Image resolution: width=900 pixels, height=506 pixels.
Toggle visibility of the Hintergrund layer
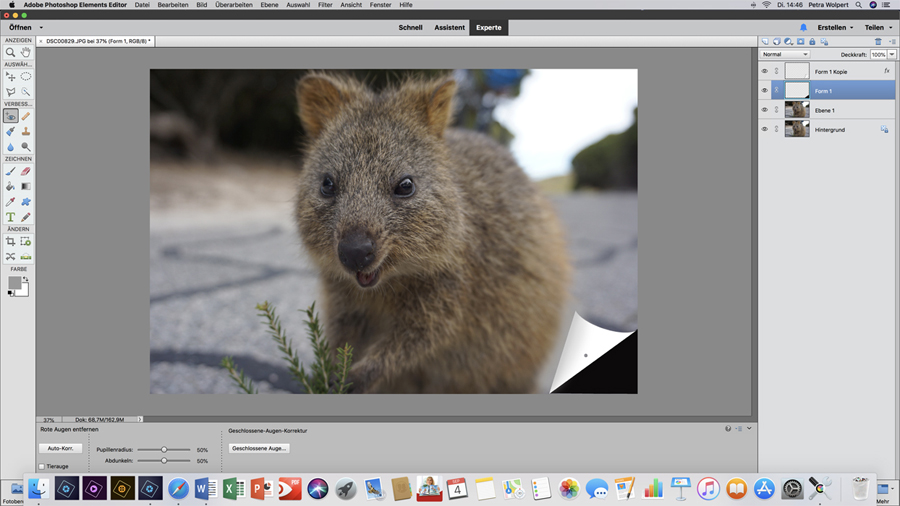click(x=765, y=129)
